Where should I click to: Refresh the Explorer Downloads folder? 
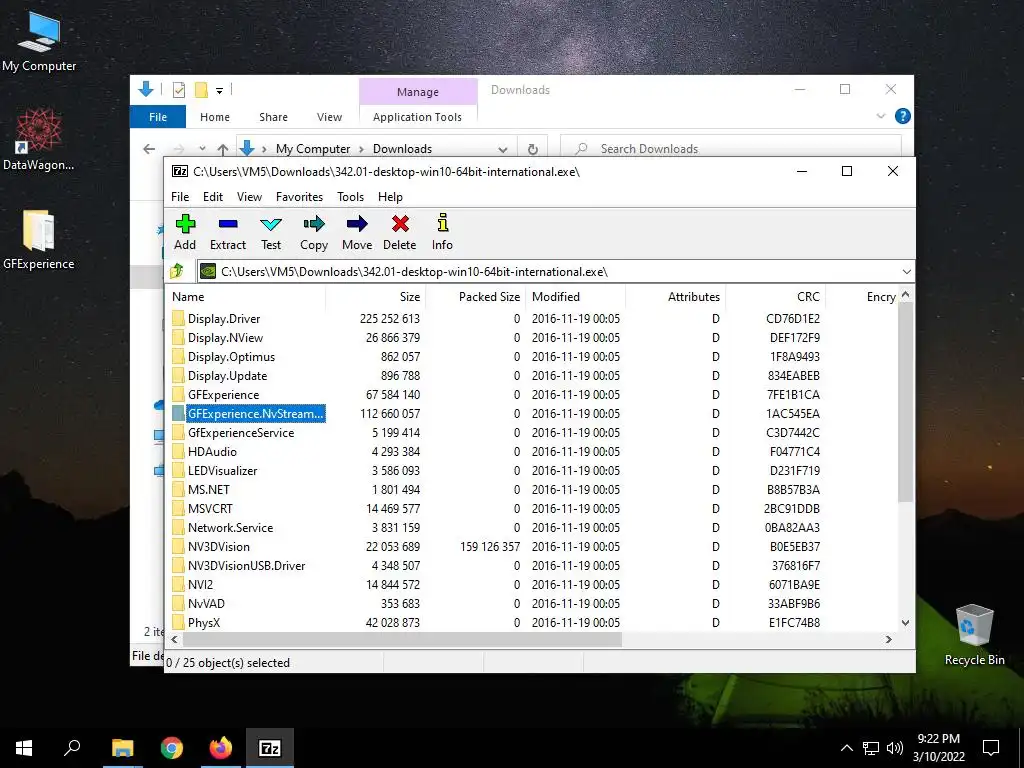[x=533, y=149]
